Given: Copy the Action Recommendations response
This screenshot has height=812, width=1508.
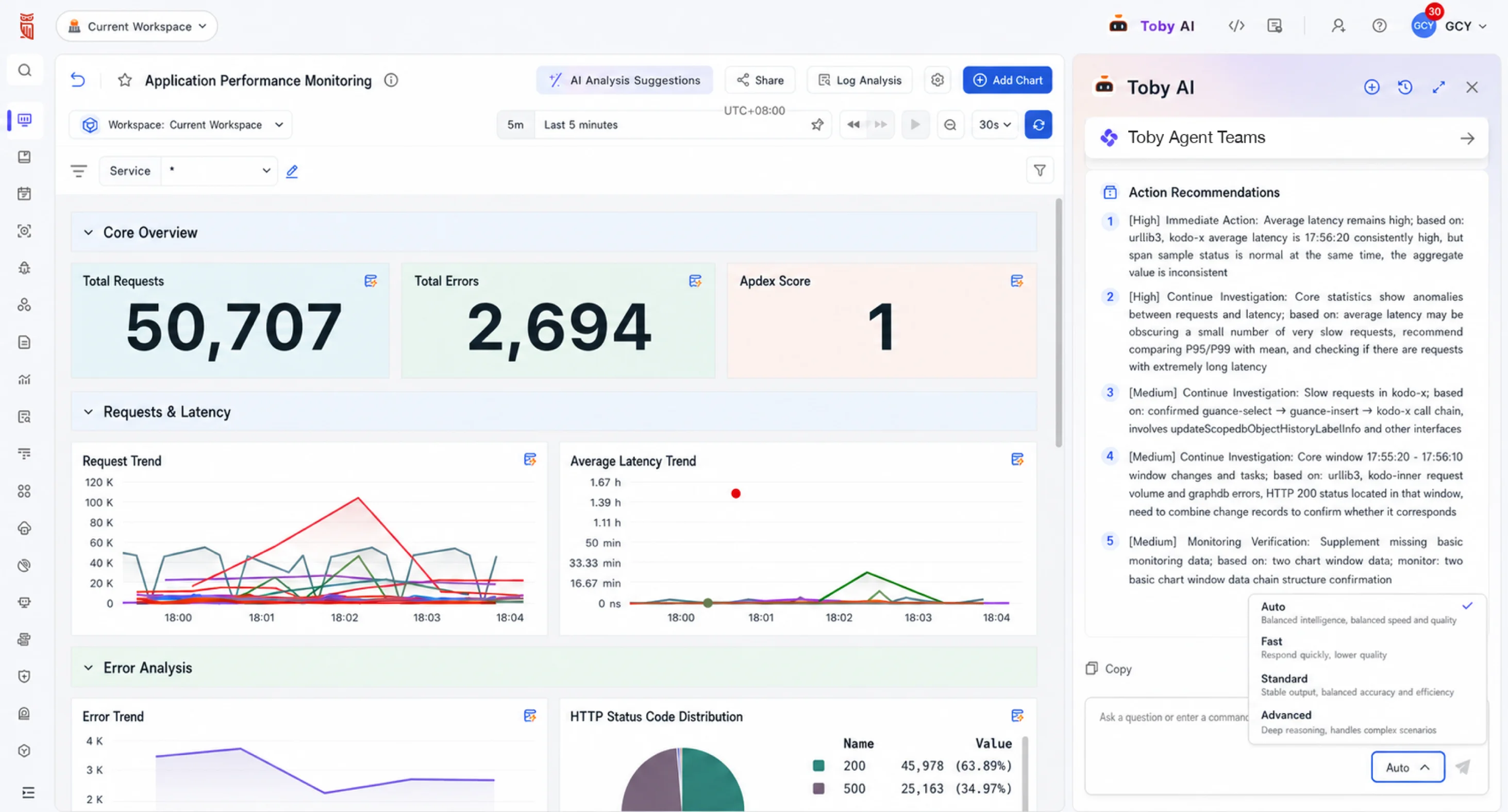Looking at the screenshot, I should (x=1109, y=669).
